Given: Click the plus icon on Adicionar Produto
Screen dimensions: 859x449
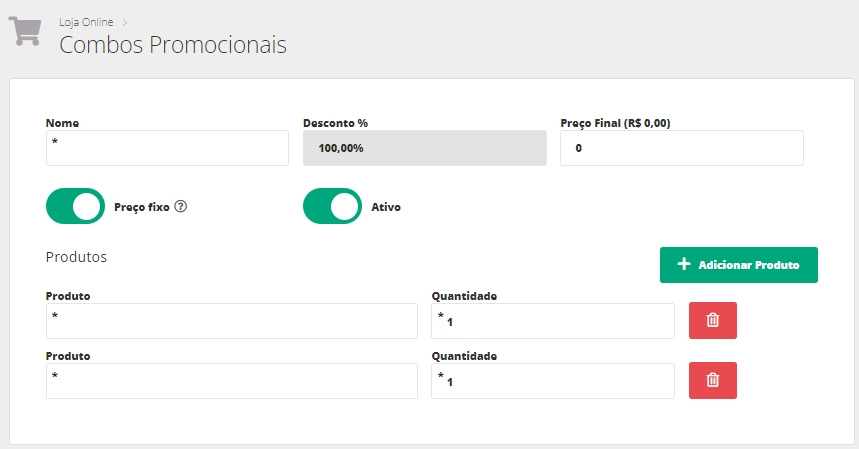Looking at the screenshot, I should tap(684, 265).
